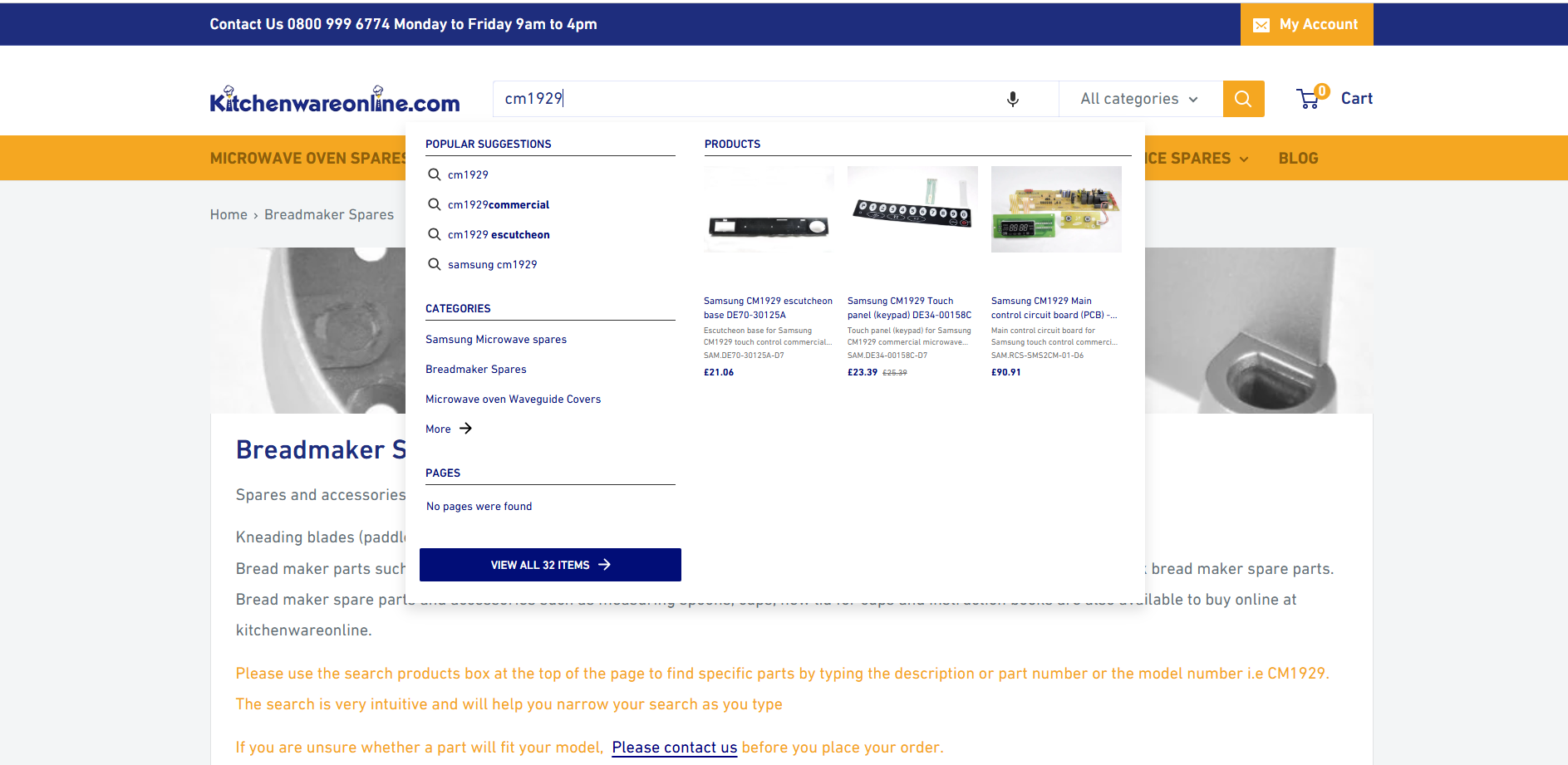Click the arrow next to 'More' categories link
1568x765 pixels.
click(x=465, y=429)
